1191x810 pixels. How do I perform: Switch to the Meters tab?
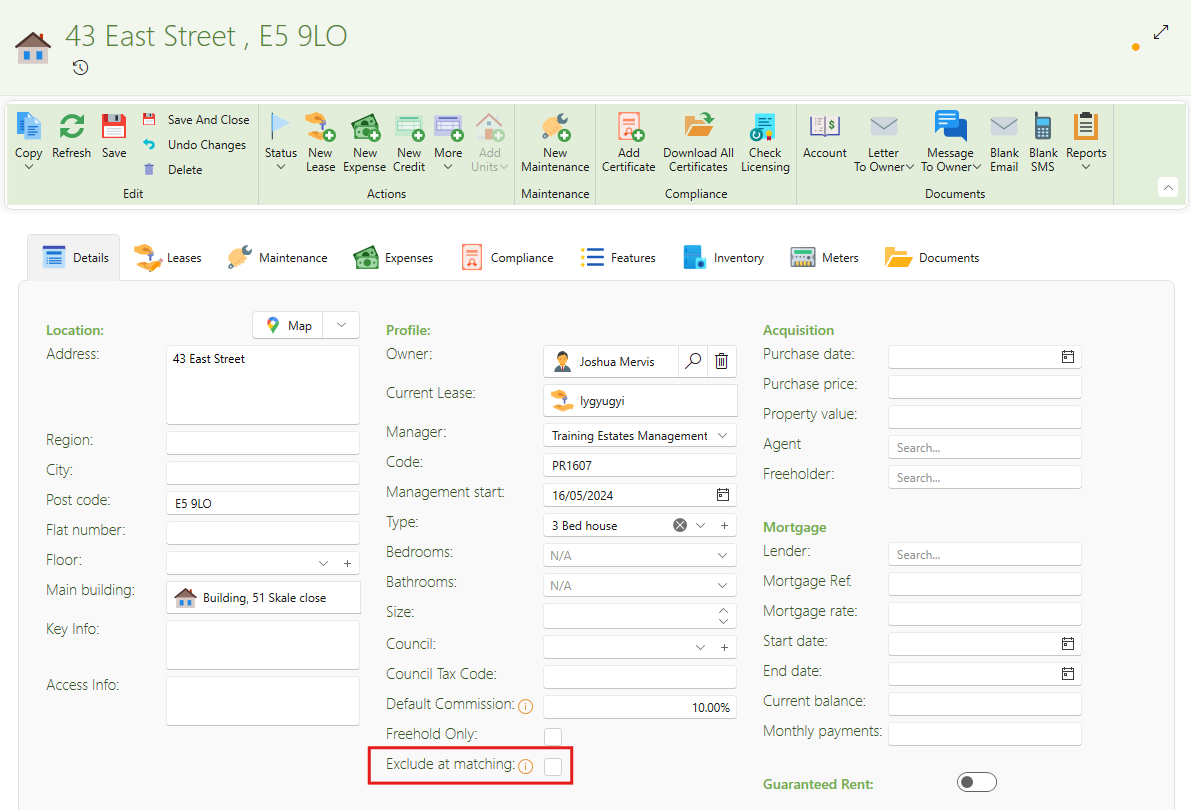click(x=824, y=258)
